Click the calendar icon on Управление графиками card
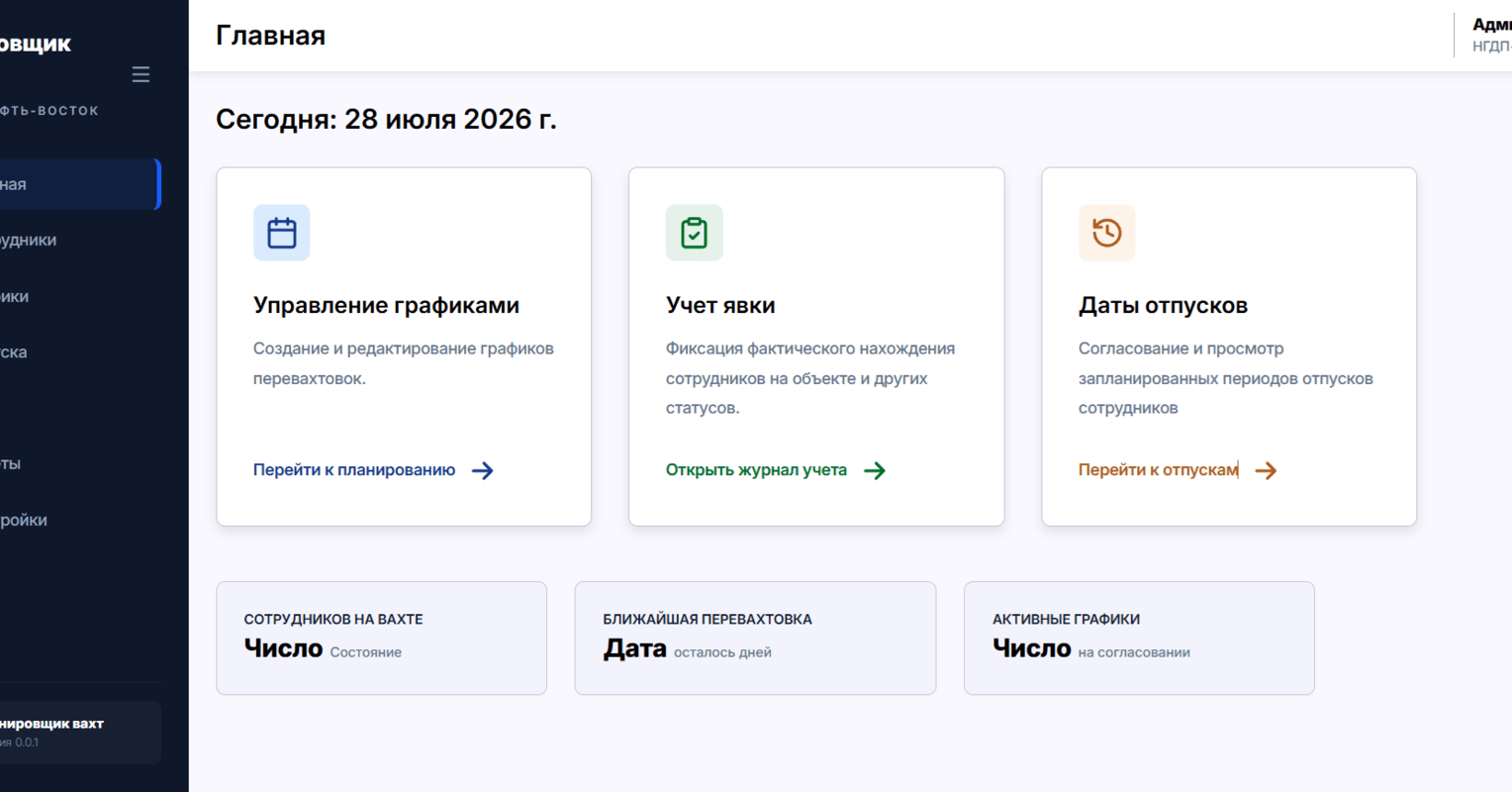 click(282, 233)
